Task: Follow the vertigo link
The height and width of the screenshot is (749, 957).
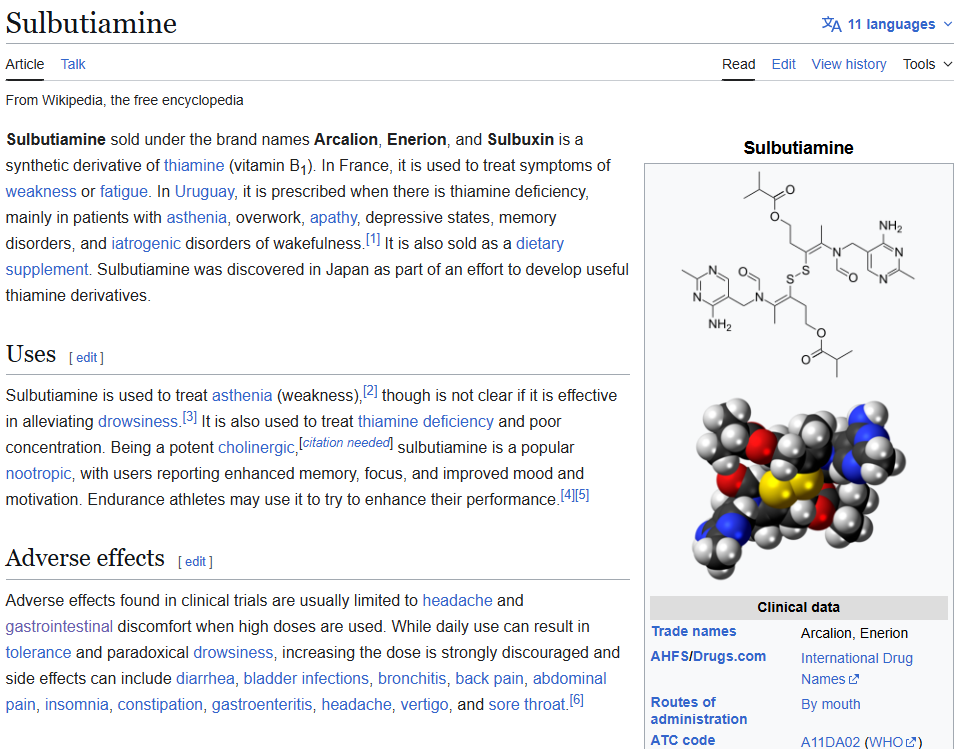Action: 424,705
